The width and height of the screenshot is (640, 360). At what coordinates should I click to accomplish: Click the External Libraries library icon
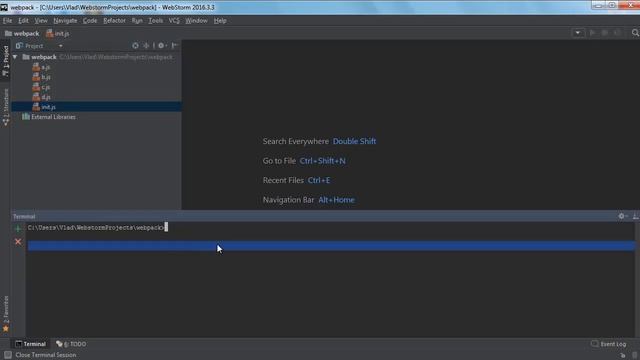pyautogui.click(x=26, y=117)
